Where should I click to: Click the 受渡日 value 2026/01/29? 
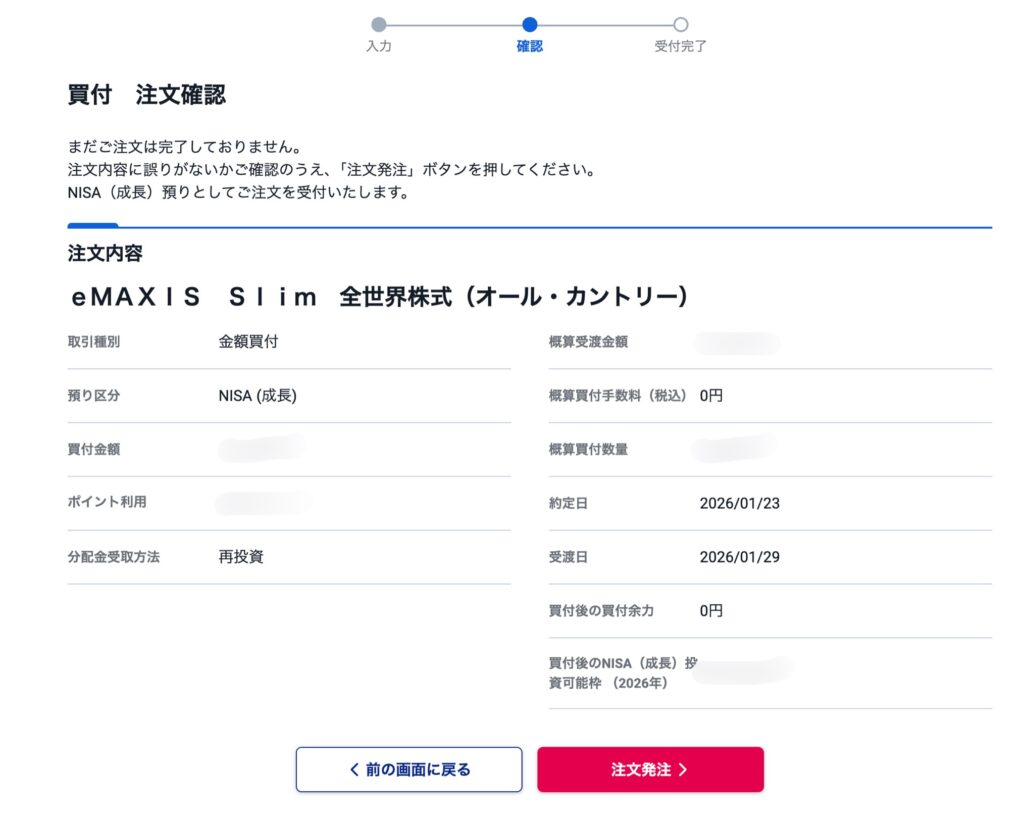click(739, 557)
